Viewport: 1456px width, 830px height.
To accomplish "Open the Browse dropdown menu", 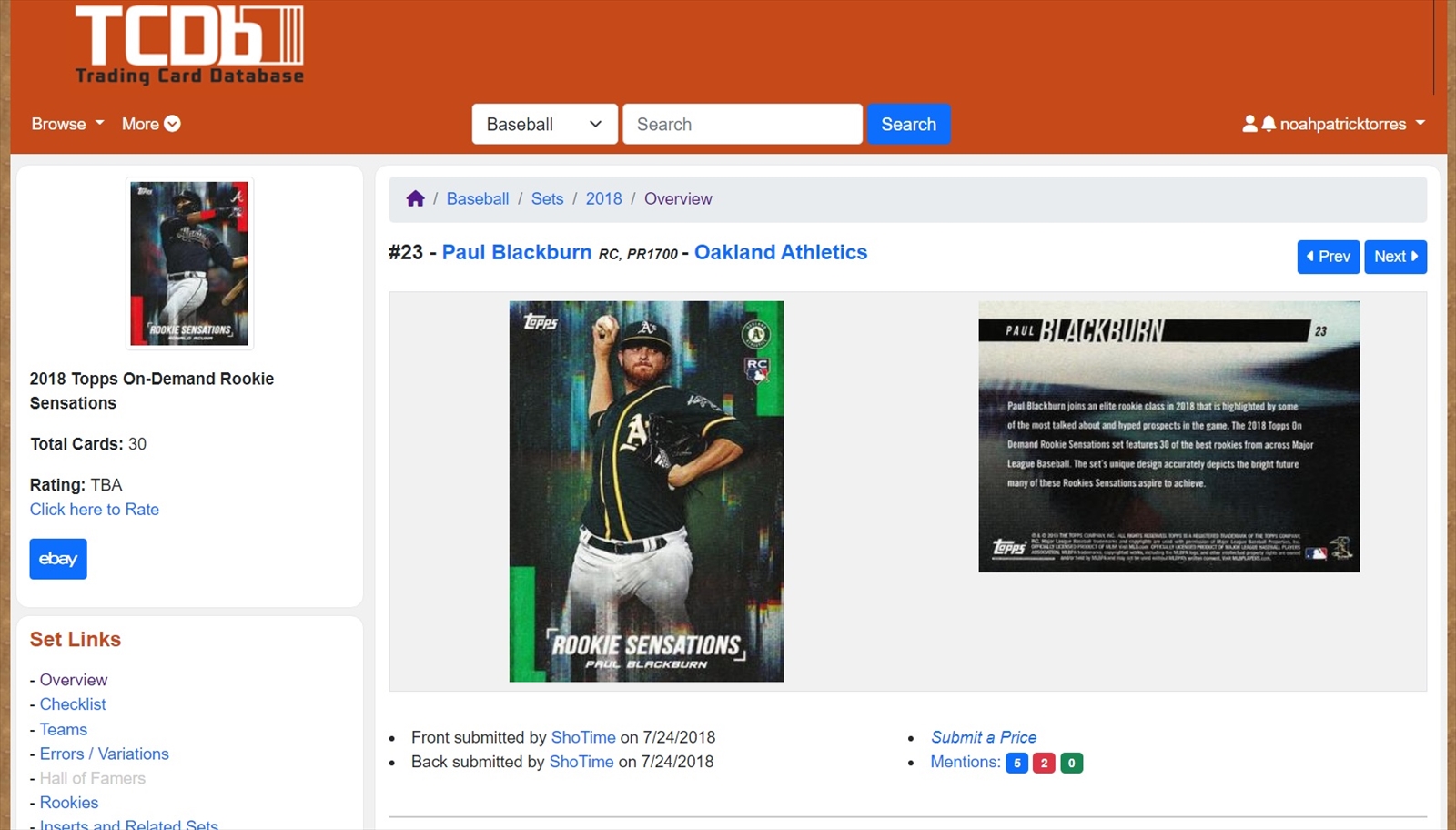I will point(67,124).
